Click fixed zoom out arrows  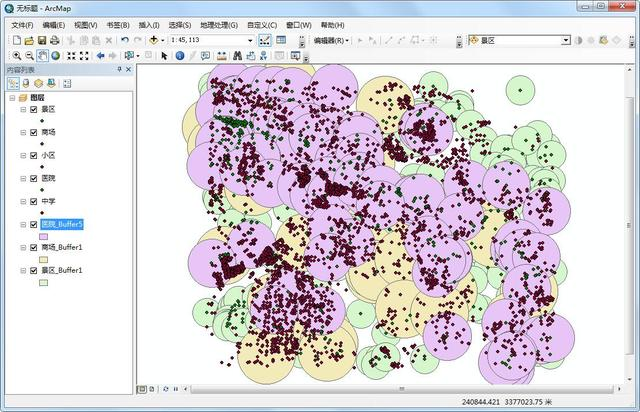[x=84, y=56]
